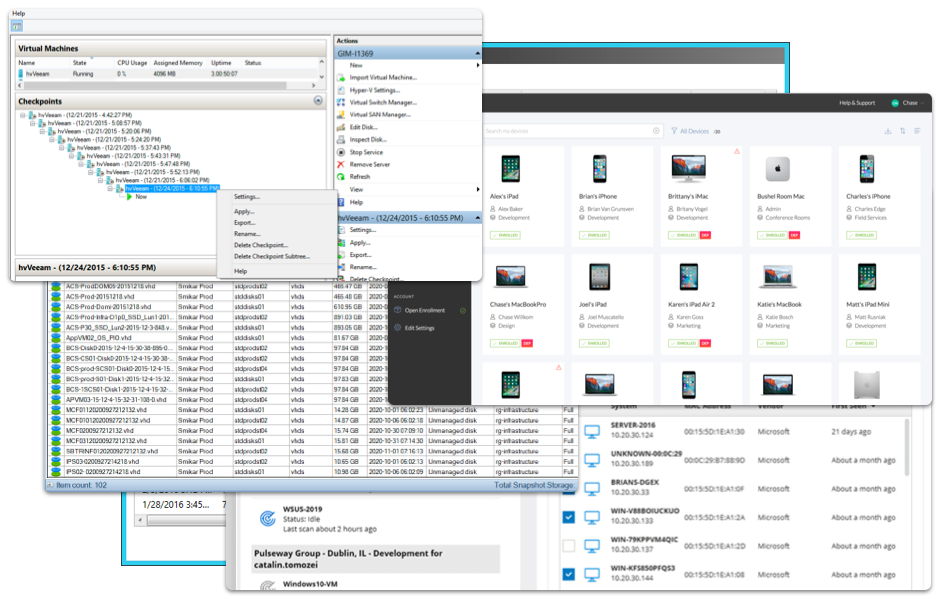
Task: Click disk icon for ACS-Prod-20151218.vhd row
Action: (56, 296)
